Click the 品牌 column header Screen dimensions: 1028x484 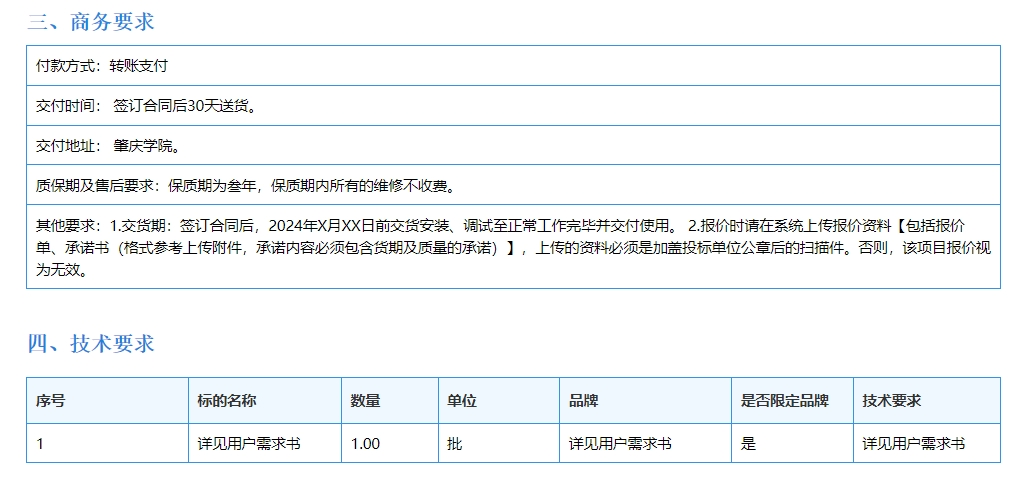[584, 401]
